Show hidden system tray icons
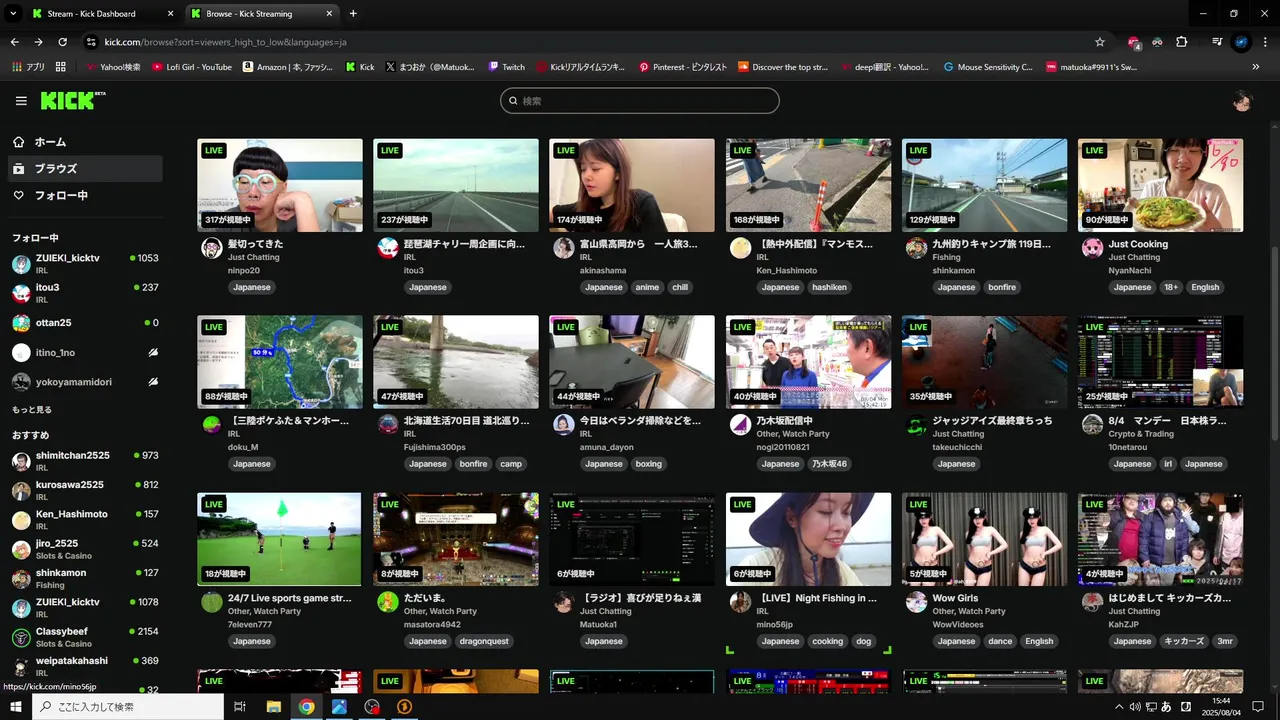Image resolution: width=1280 pixels, height=720 pixels. 1118,707
